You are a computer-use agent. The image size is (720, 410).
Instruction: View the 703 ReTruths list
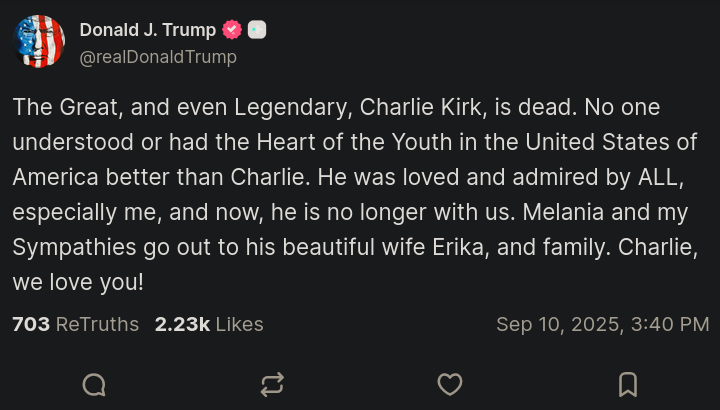75,324
